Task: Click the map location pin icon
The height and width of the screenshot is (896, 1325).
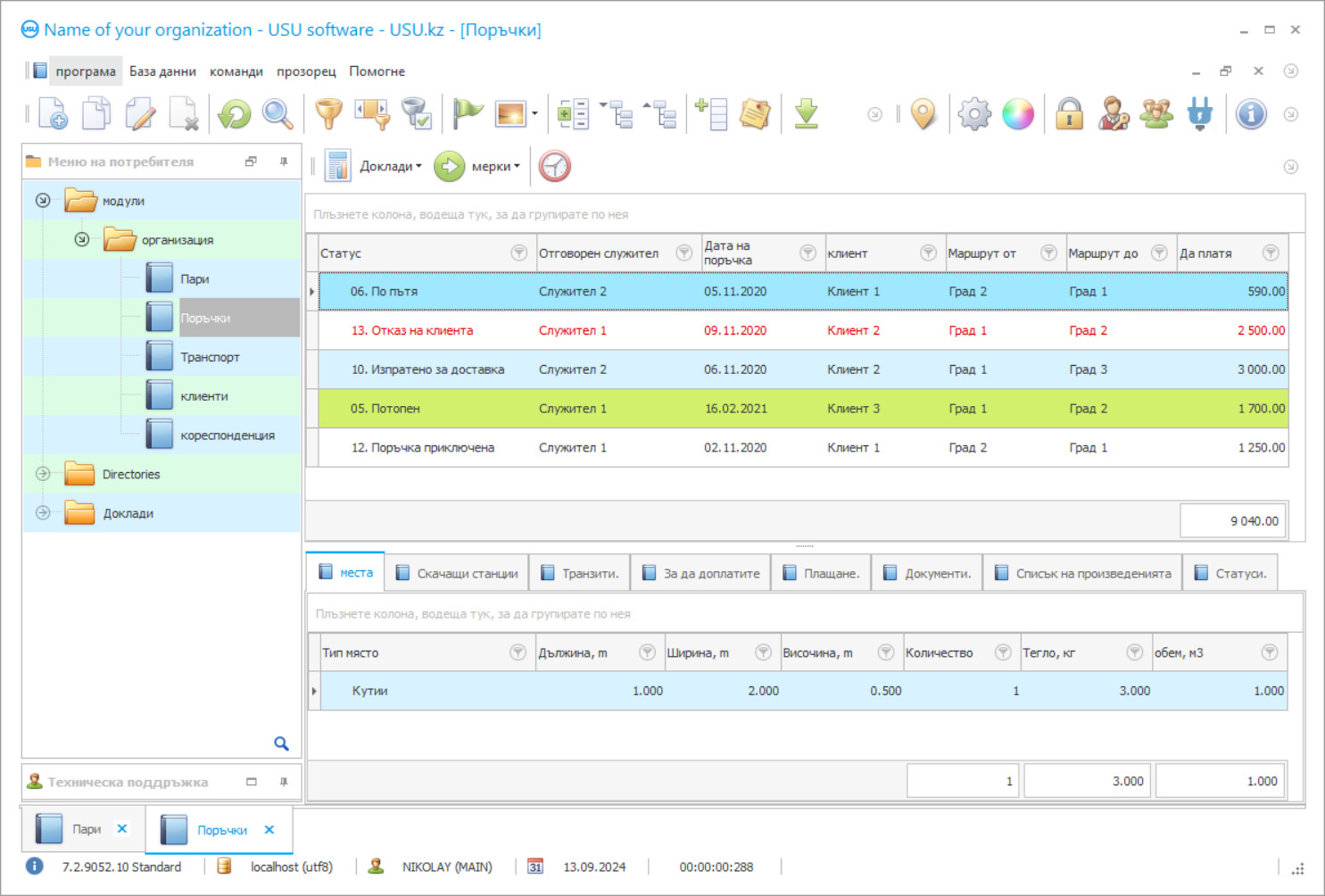Action: click(x=923, y=114)
